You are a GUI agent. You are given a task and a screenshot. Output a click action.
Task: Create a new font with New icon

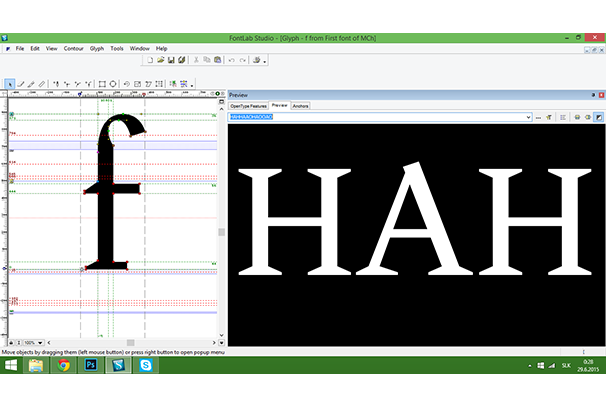click(x=149, y=60)
